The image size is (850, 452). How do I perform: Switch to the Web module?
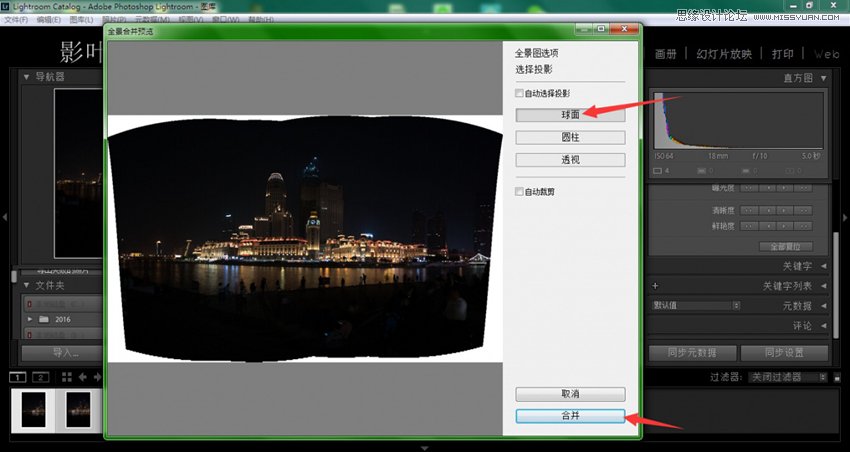click(826, 54)
